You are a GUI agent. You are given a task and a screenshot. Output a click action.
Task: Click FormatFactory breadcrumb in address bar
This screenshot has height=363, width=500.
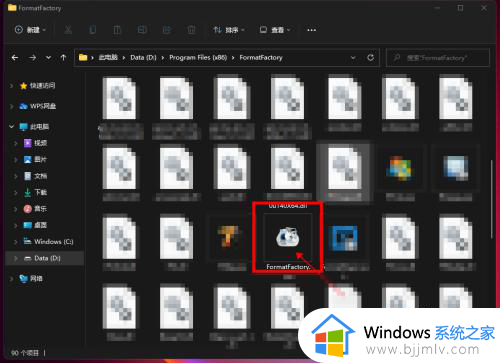261,58
